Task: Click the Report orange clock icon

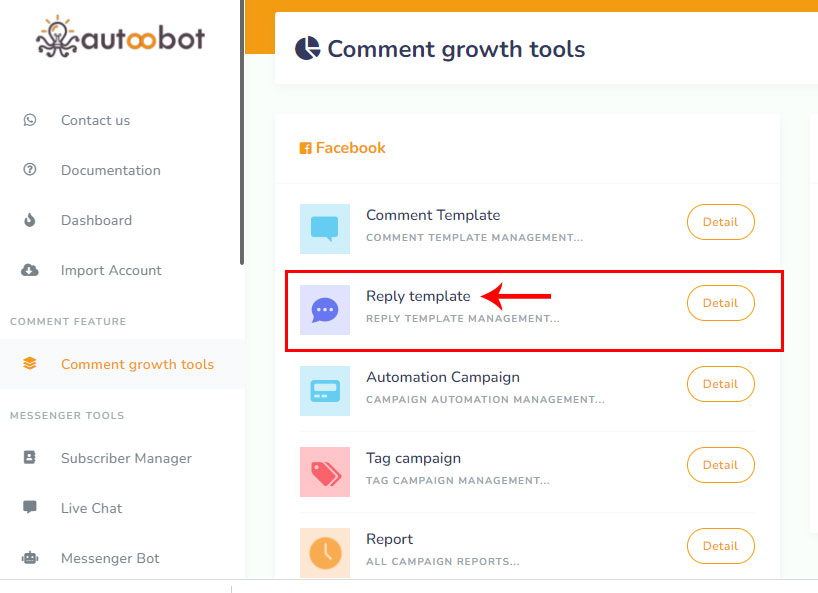Action: point(325,552)
